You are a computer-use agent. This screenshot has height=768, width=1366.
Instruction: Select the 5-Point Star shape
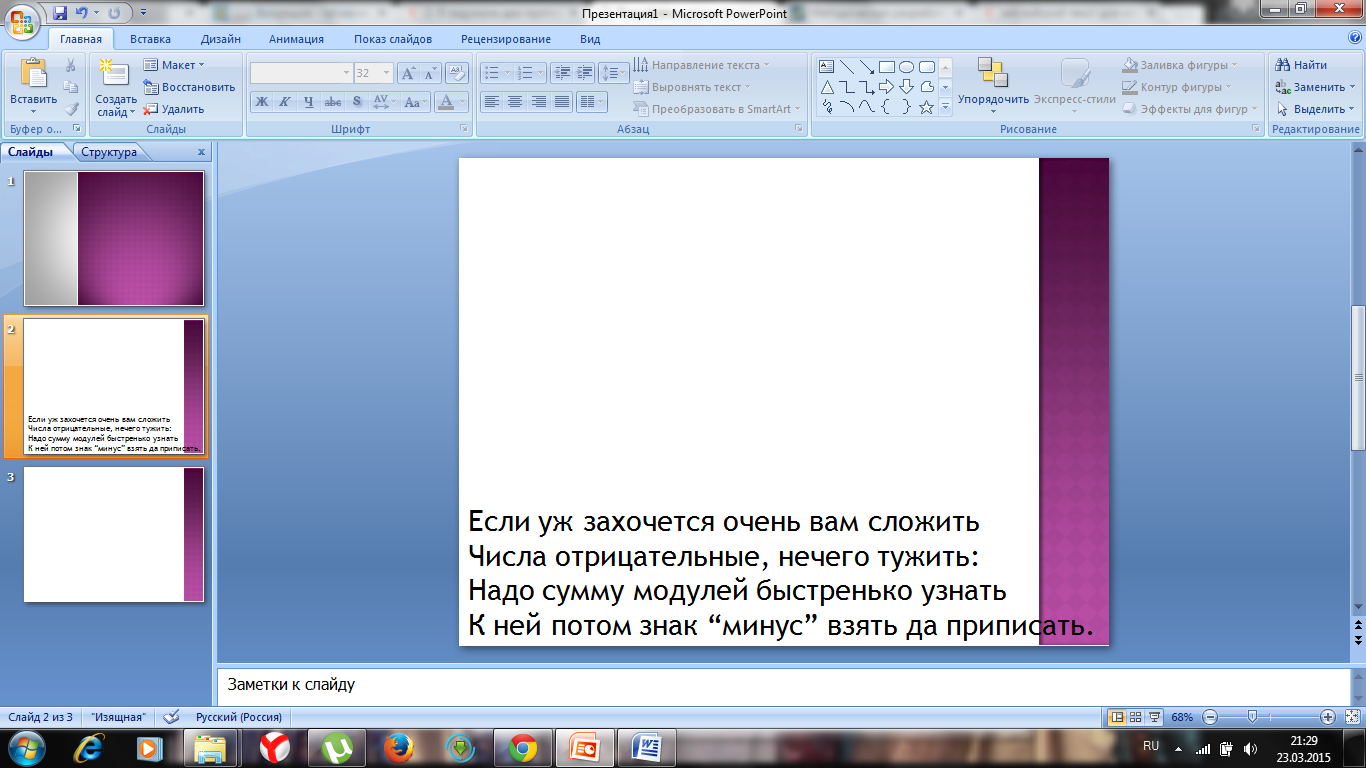click(926, 107)
